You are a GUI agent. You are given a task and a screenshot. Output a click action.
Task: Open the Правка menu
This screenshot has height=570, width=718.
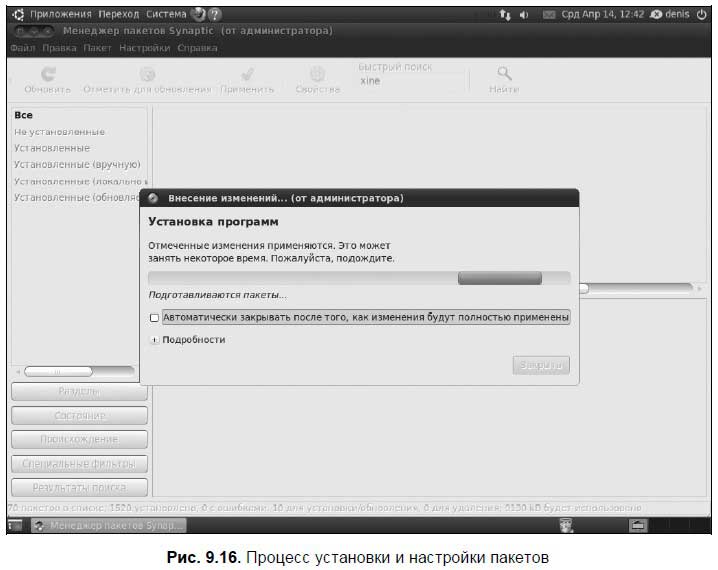(59, 48)
